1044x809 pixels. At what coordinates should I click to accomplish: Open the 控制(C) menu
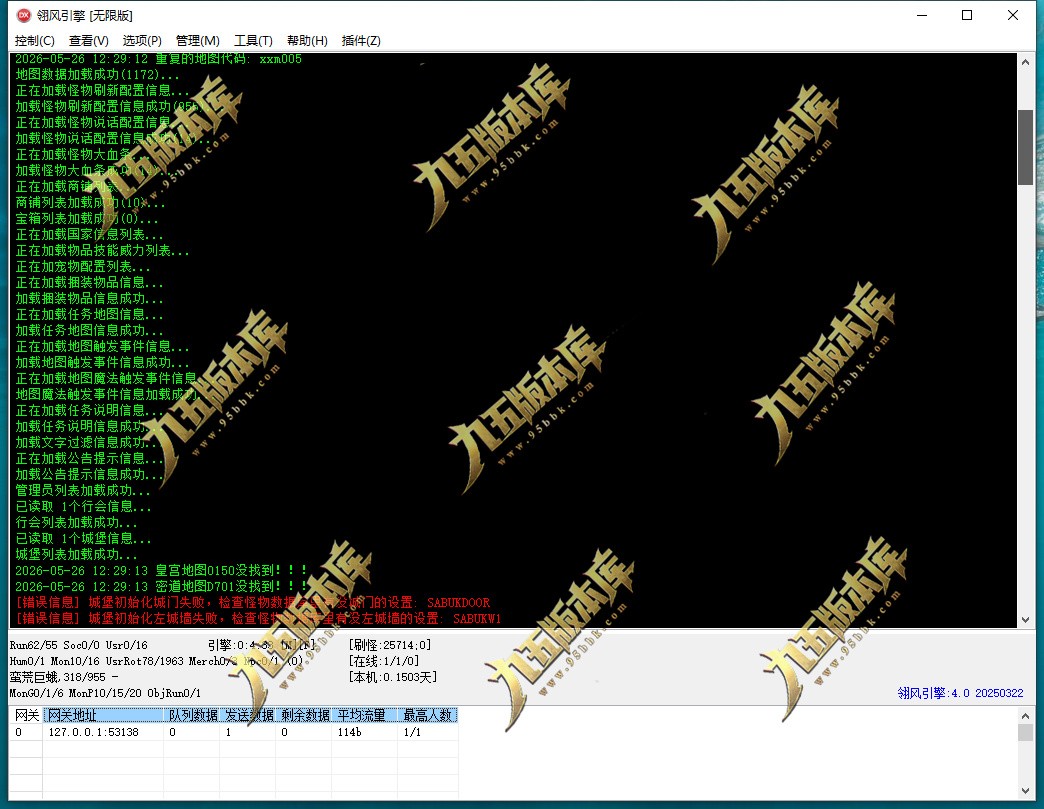pos(35,41)
